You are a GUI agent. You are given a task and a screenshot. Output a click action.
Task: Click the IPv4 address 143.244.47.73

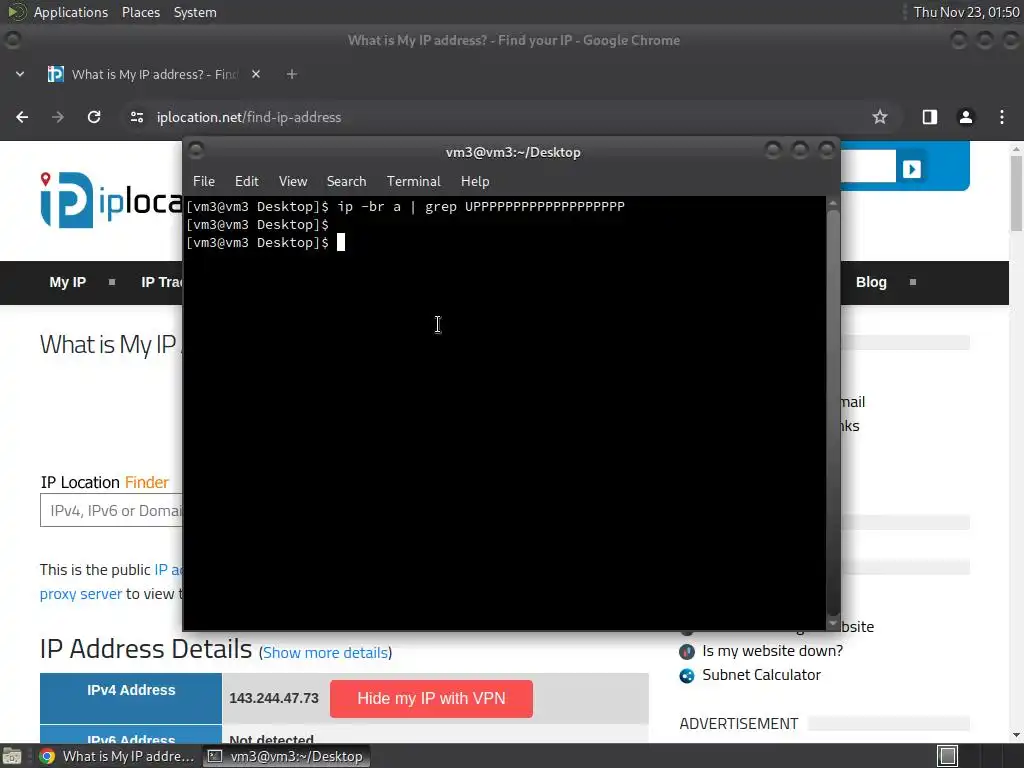click(274, 699)
